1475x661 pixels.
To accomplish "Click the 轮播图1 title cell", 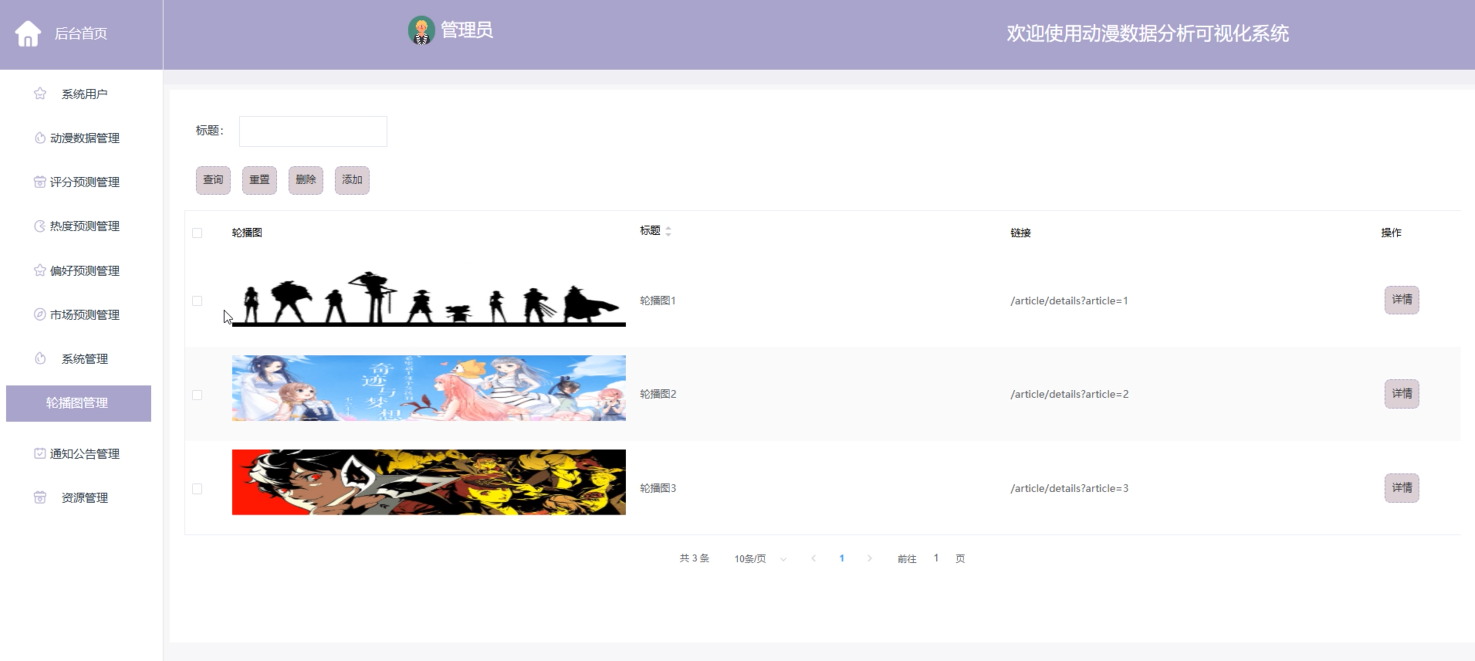I will (658, 301).
